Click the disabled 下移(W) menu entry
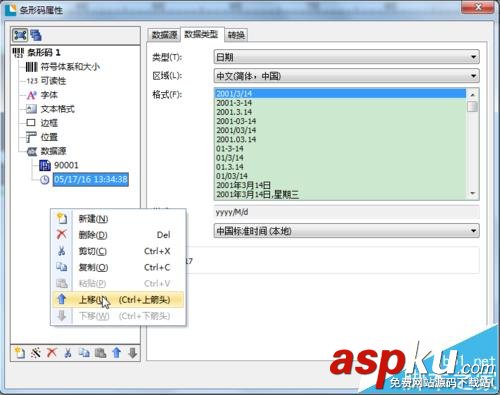Image resolution: width=500 pixels, height=395 pixels. click(x=118, y=316)
